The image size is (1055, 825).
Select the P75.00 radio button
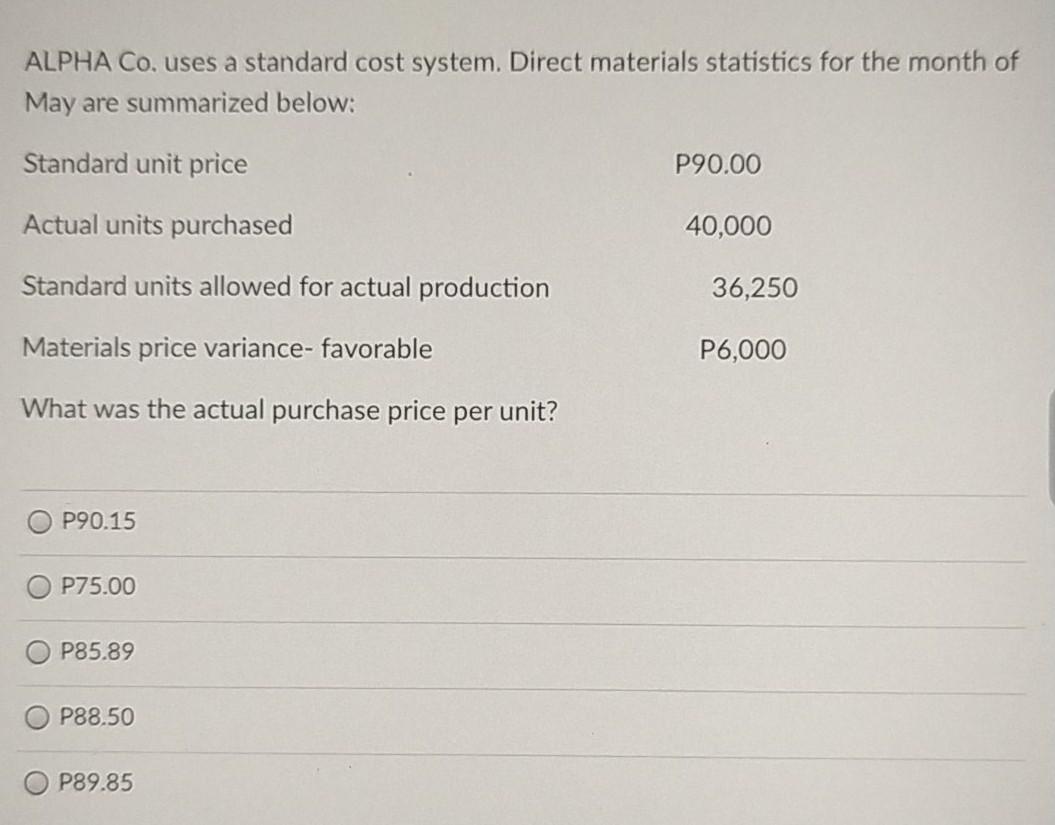click(38, 587)
